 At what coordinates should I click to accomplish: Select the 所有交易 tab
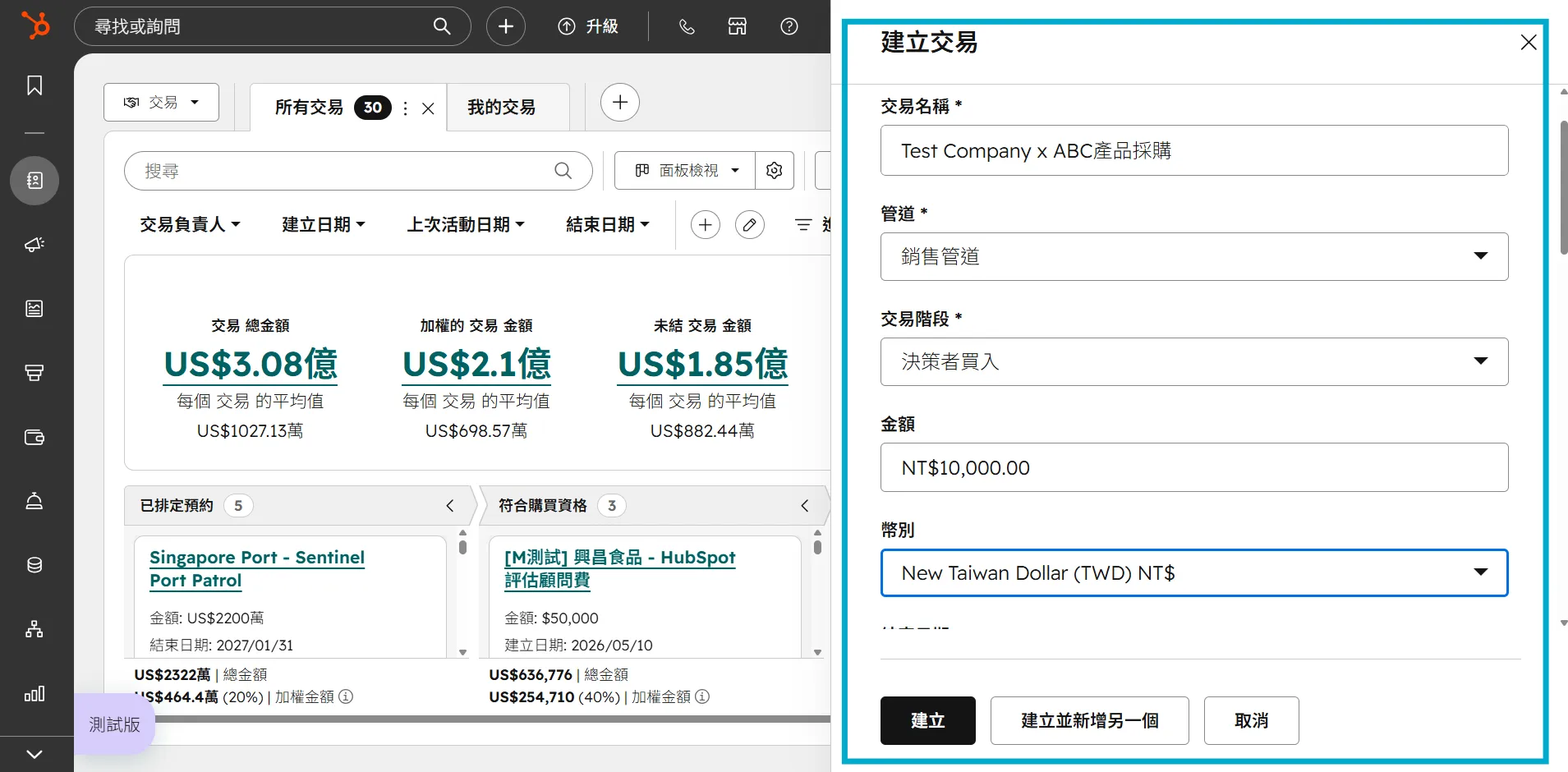(309, 108)
